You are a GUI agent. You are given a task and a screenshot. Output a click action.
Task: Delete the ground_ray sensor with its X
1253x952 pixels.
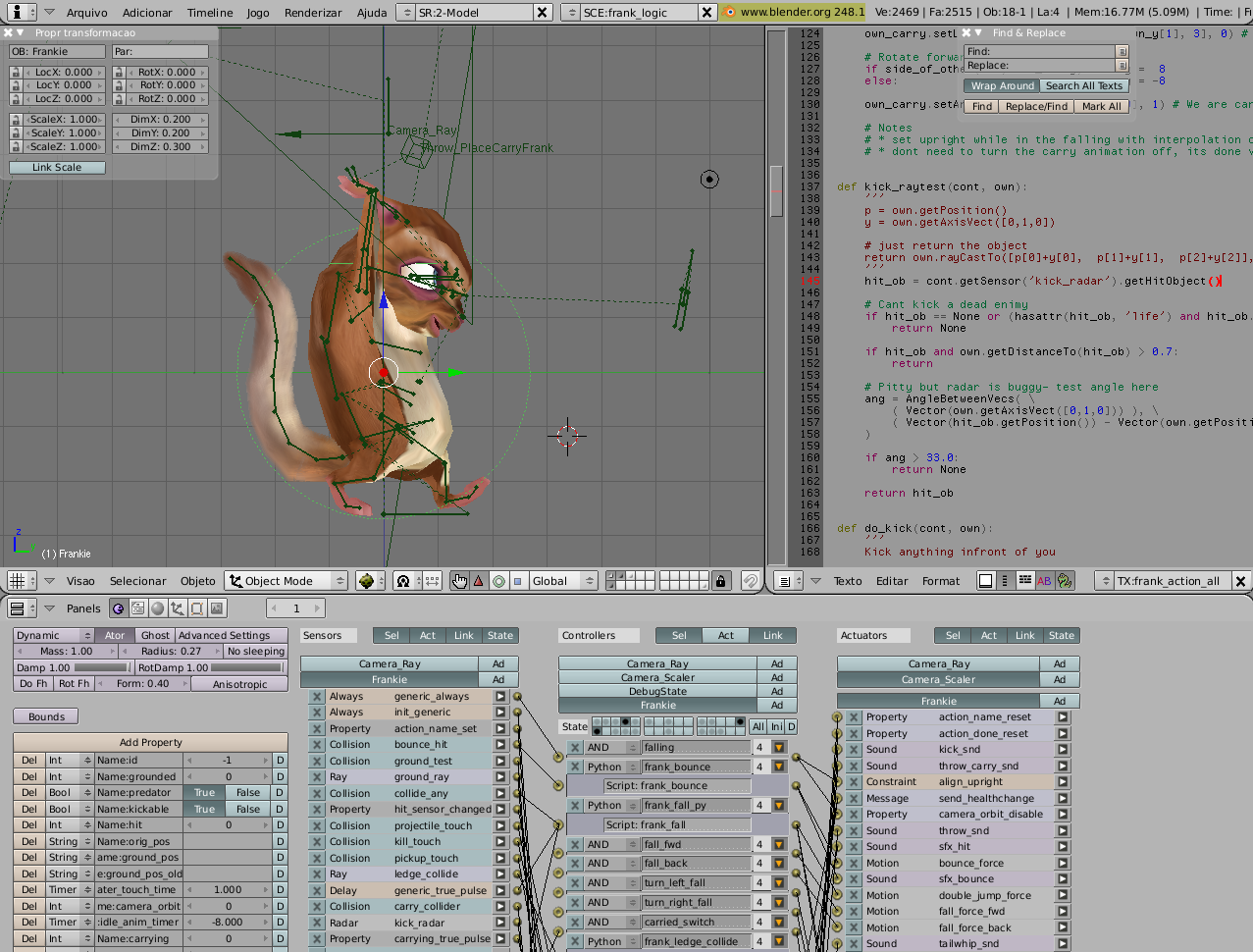point(316,777)
